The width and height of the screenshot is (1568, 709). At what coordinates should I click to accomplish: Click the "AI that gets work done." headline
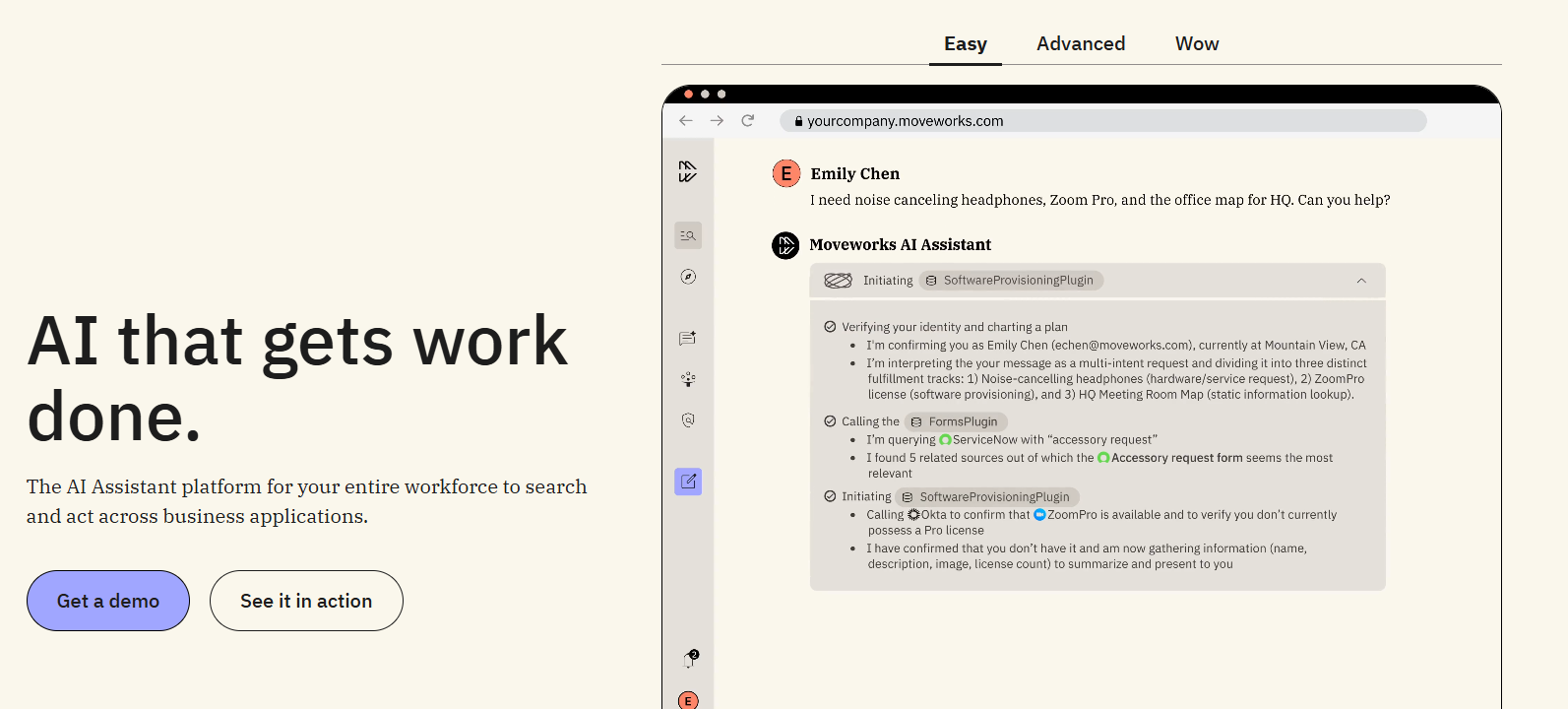[x=297, y=379]
